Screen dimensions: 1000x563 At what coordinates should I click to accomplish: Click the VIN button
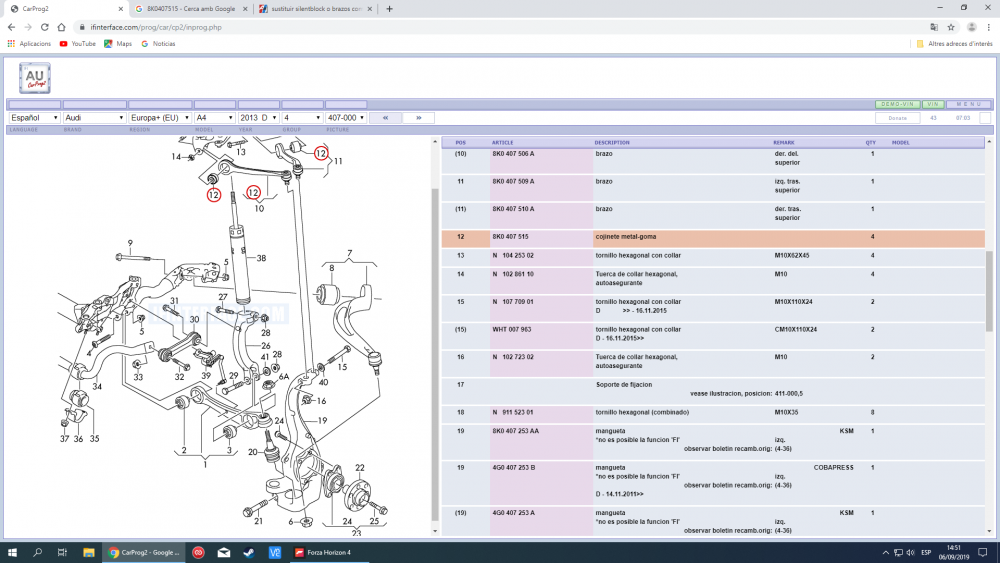pos(933,105)
